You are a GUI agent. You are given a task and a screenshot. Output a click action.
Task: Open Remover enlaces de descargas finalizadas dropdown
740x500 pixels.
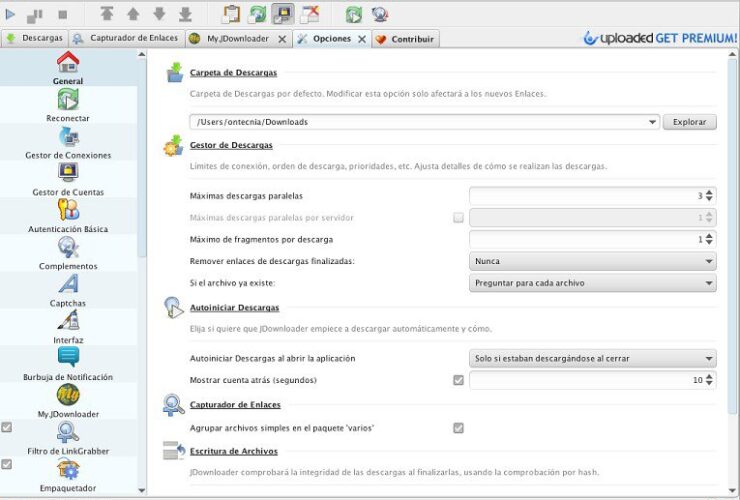pyautogui.click(x=593, y=261)
